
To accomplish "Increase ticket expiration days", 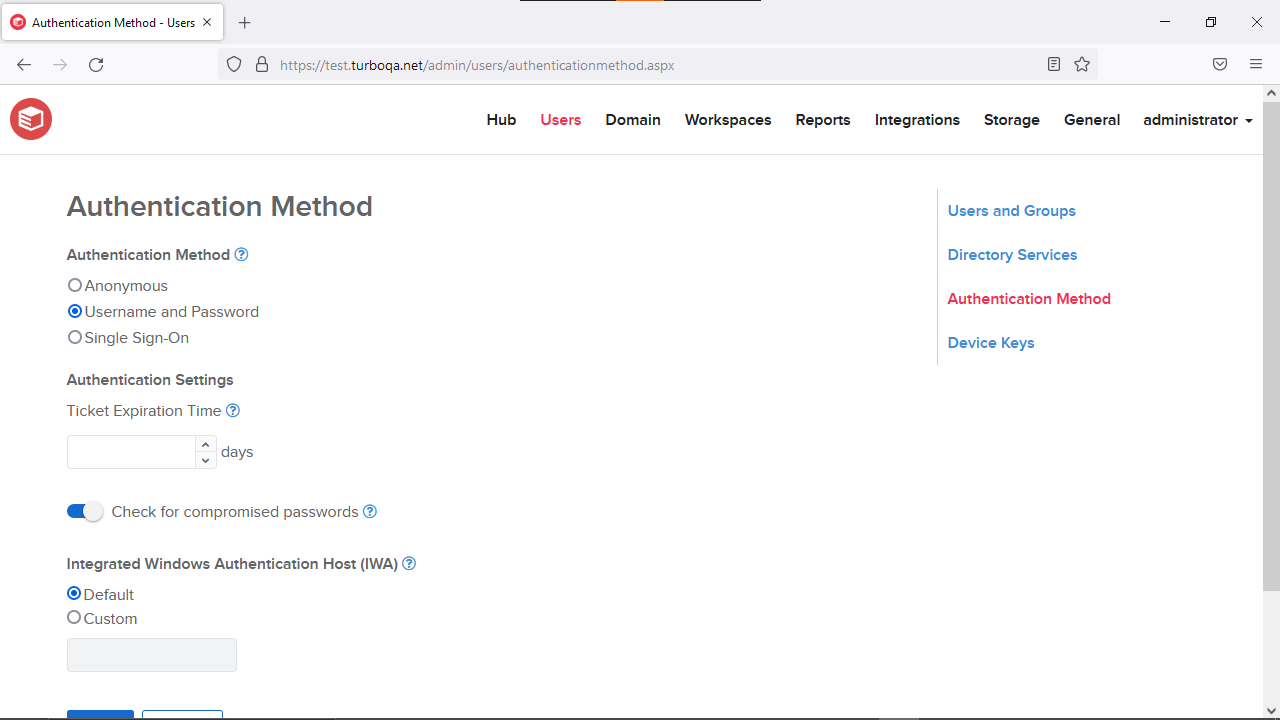I will pyautogui.click(x=205, y=444).
